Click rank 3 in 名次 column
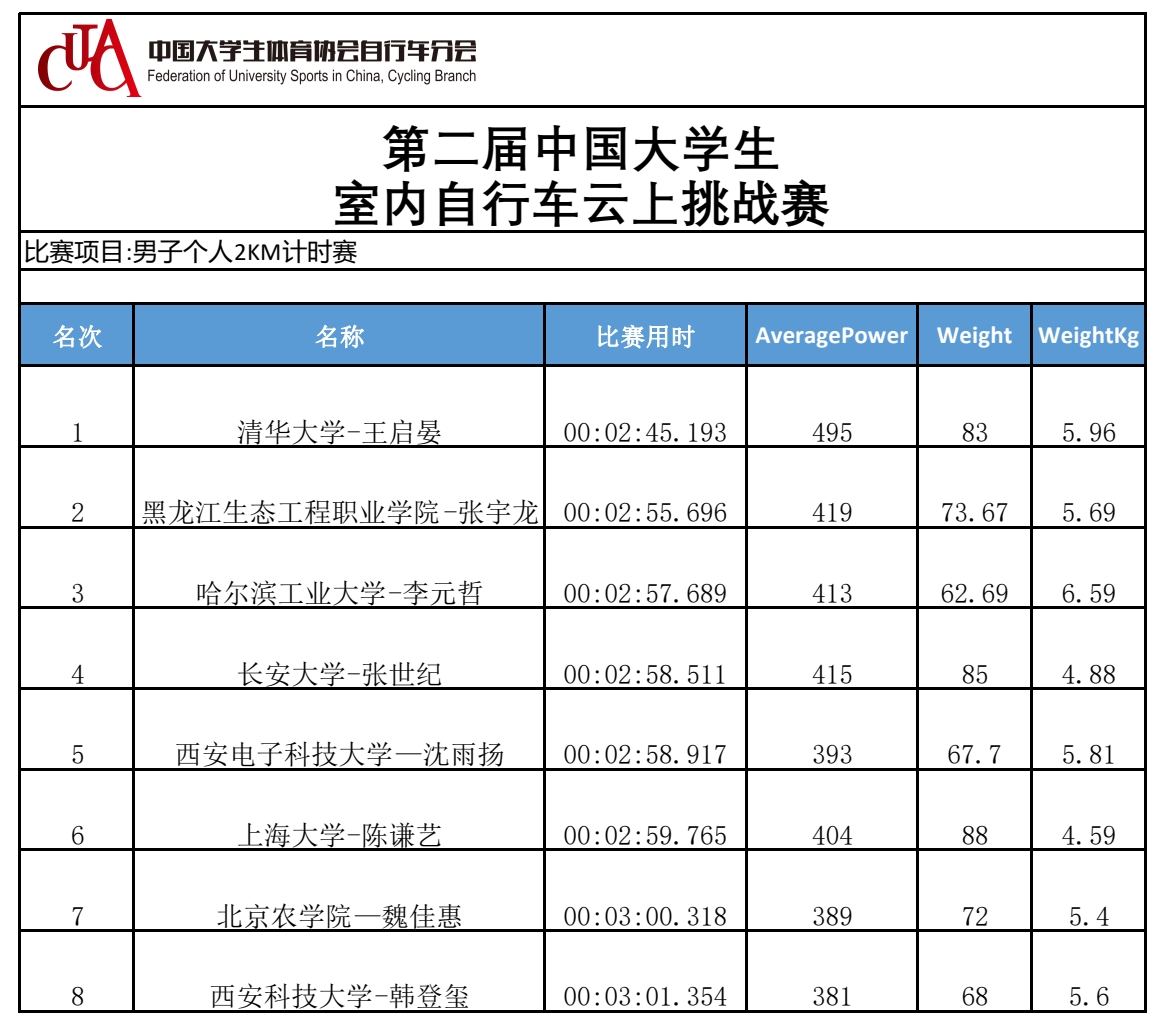This screenshot has height=1016, width=1165. pyautogui.click(x=77, y=594)
